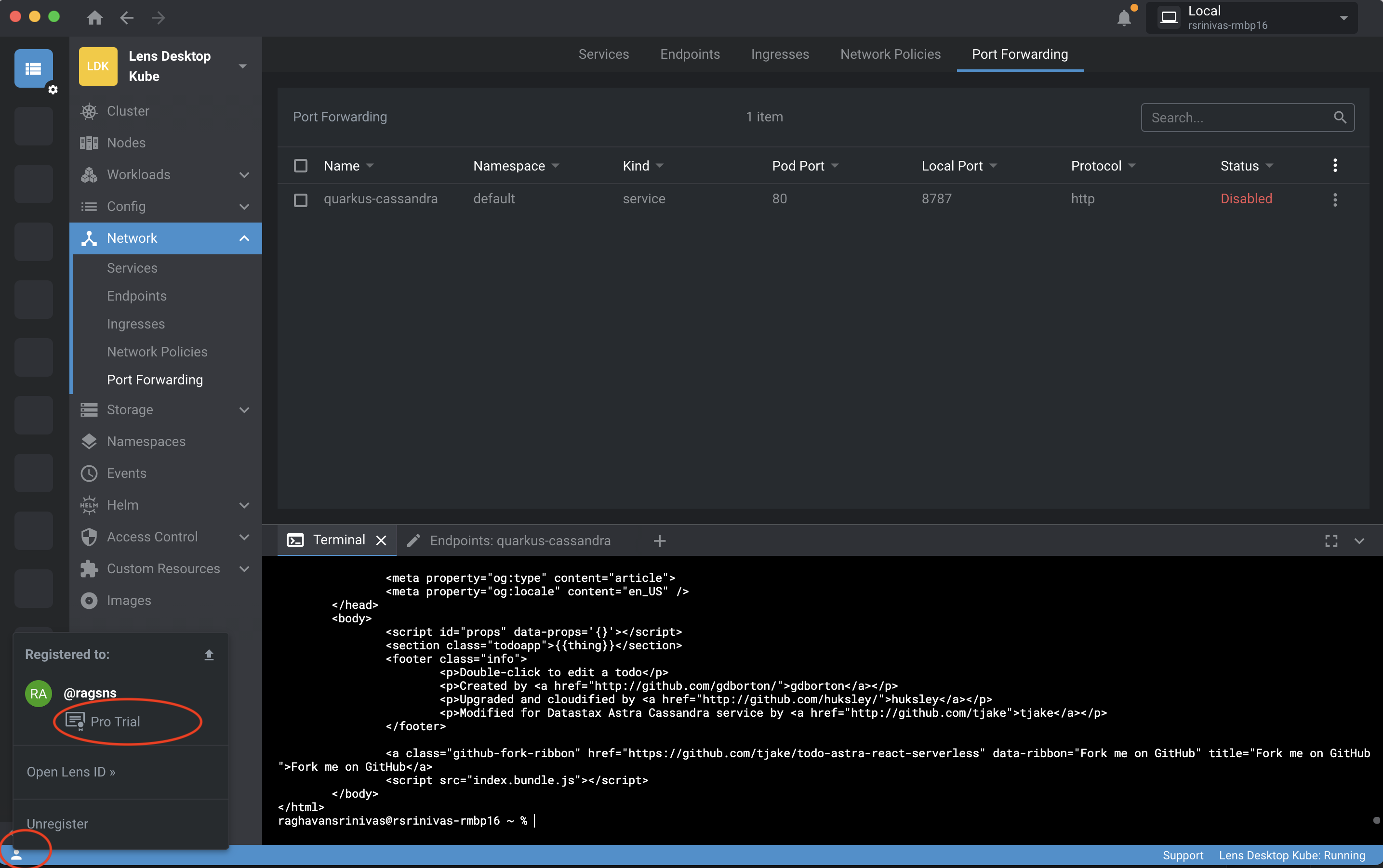Add a new dock tab
Screen dimensions: 1383x868
click(x=659, y=541)
